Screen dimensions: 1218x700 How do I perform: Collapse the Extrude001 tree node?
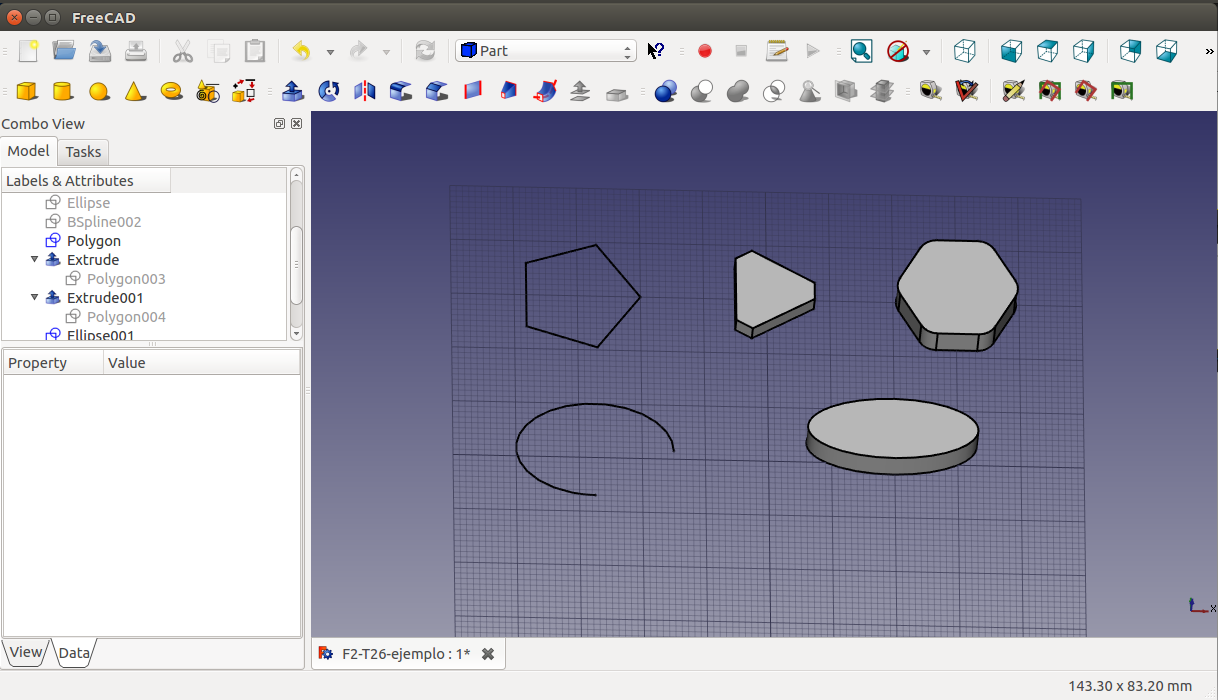[35, 298]
